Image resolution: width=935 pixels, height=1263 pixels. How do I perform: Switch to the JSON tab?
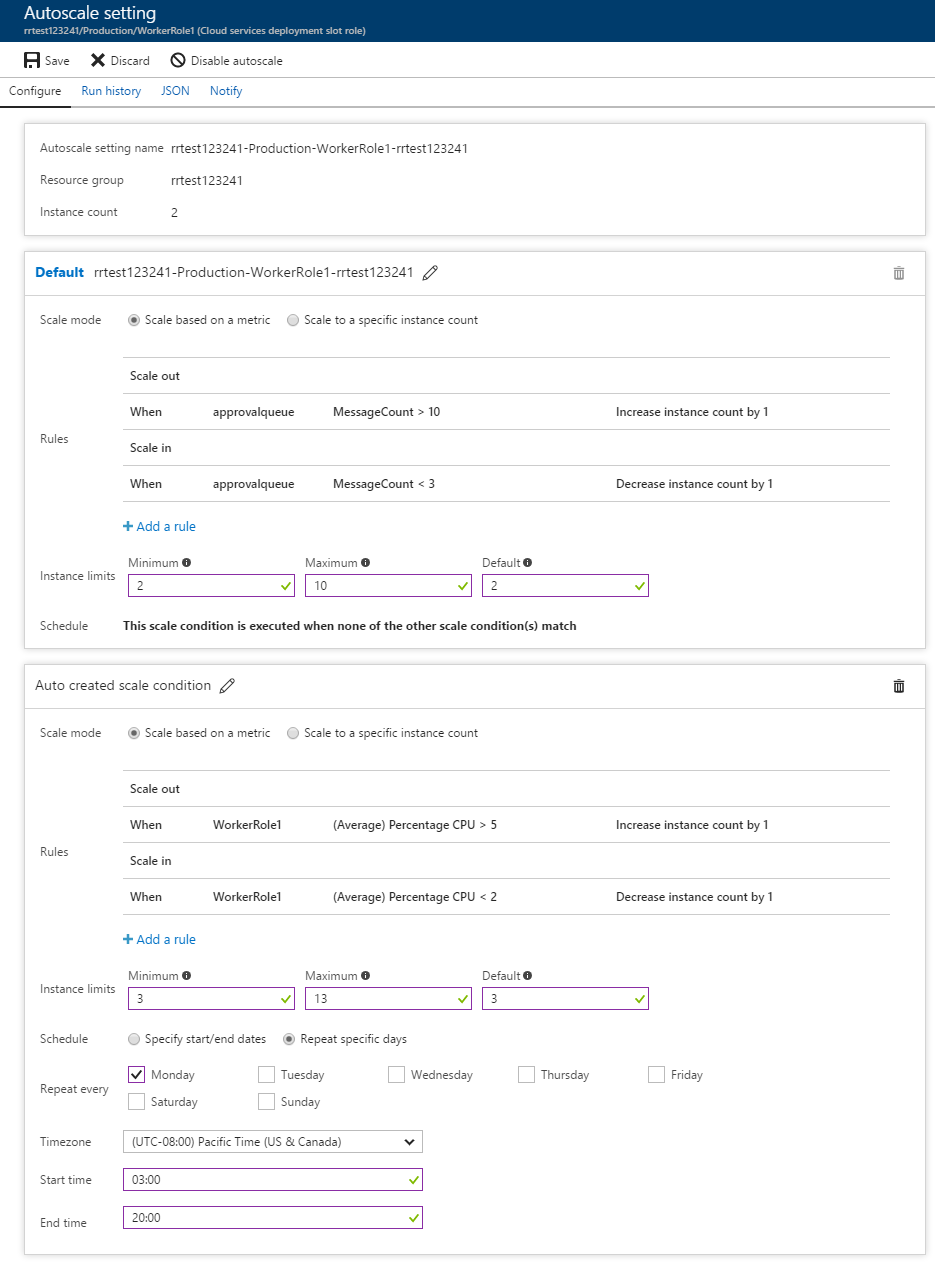click(x=175, y=91)
